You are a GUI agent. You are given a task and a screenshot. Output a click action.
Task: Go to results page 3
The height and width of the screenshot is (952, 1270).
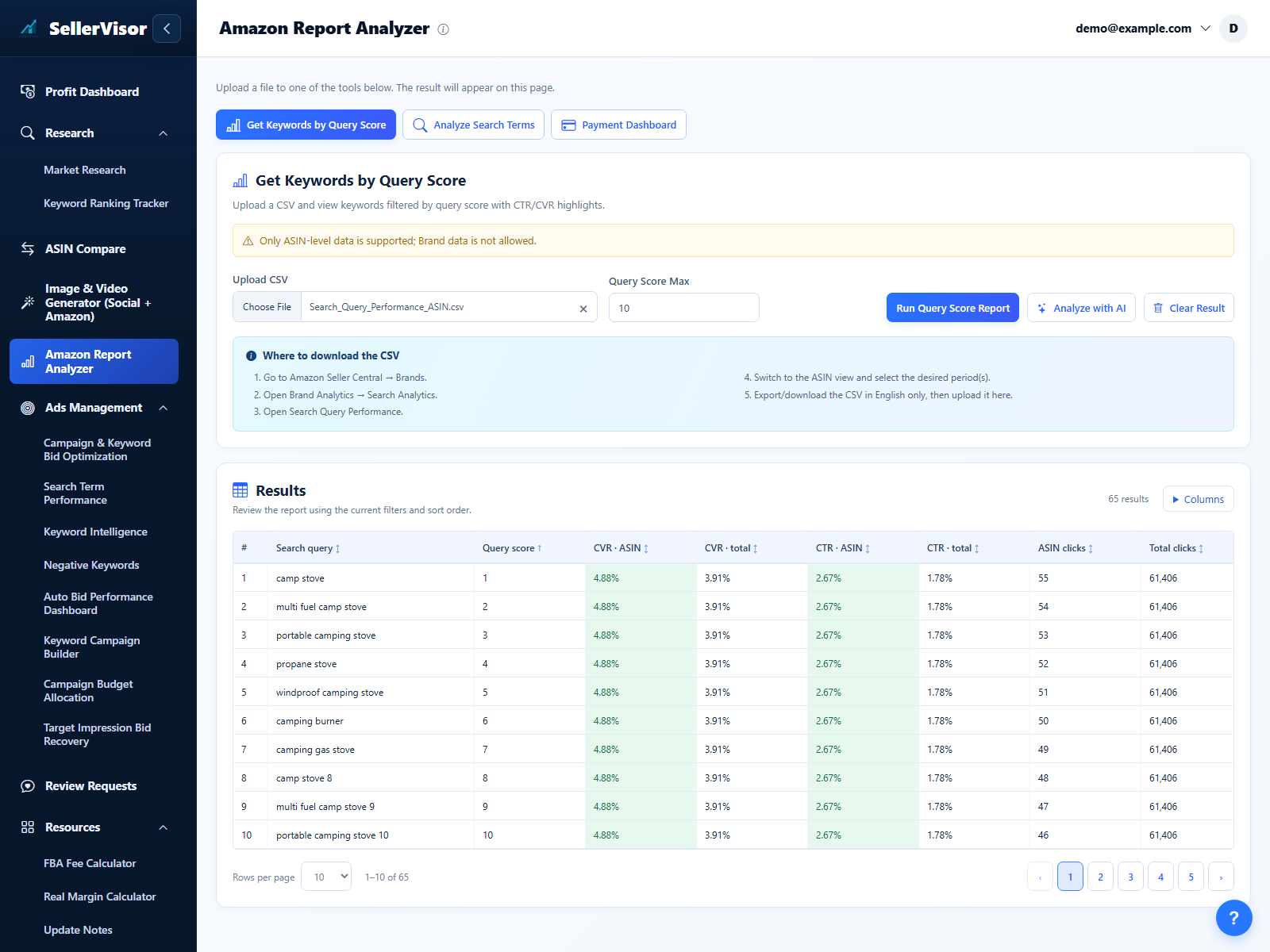pyautogui.click(x=1130, y=877)
